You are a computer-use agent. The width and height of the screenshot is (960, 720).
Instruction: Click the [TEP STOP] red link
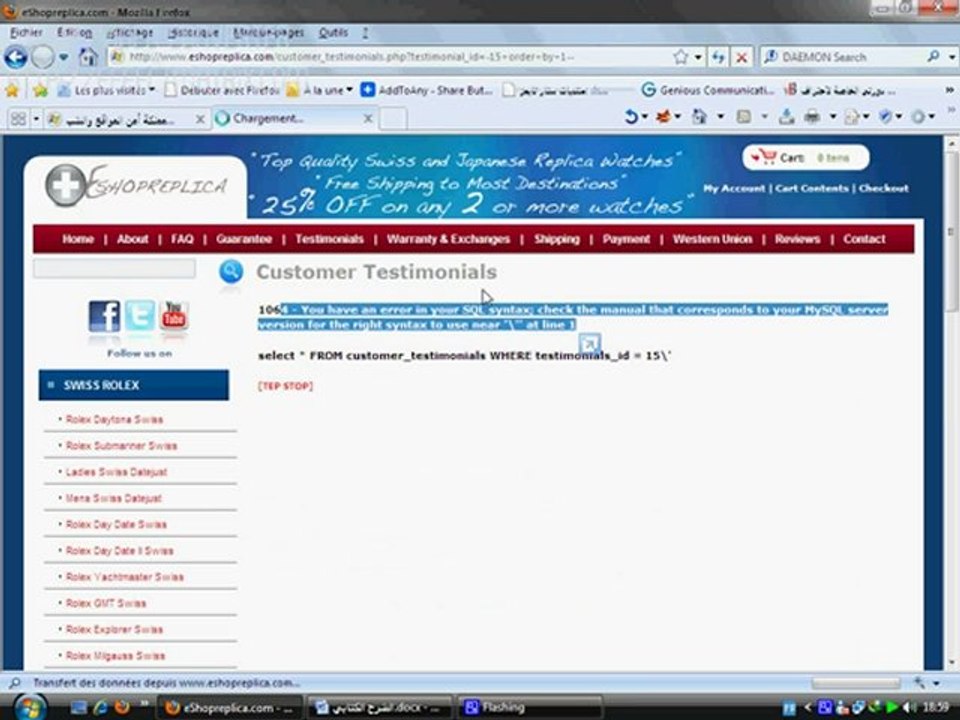click(x=285, y=386)
